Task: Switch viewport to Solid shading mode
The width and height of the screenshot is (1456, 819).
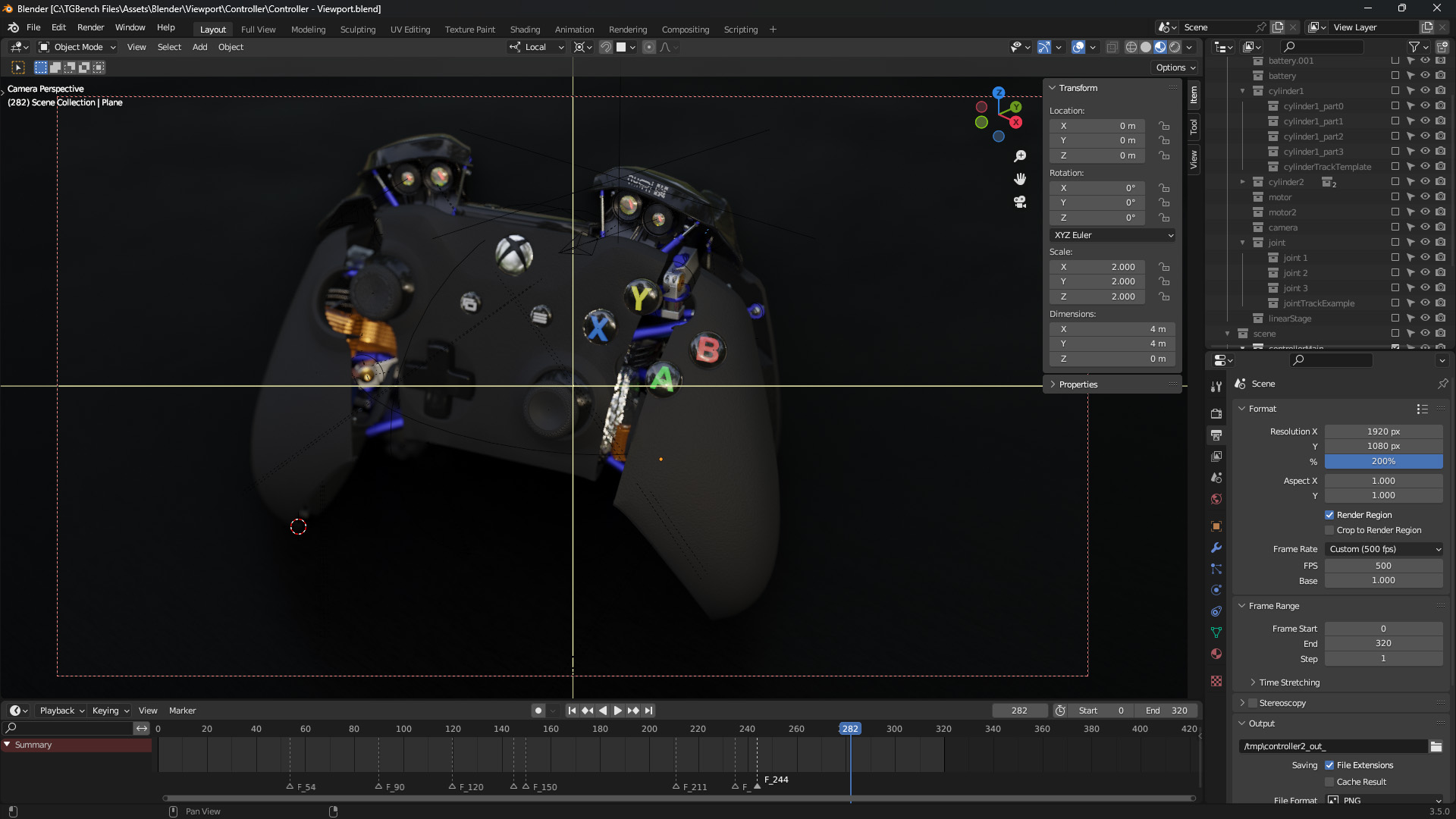Action: pos(1145,47)
